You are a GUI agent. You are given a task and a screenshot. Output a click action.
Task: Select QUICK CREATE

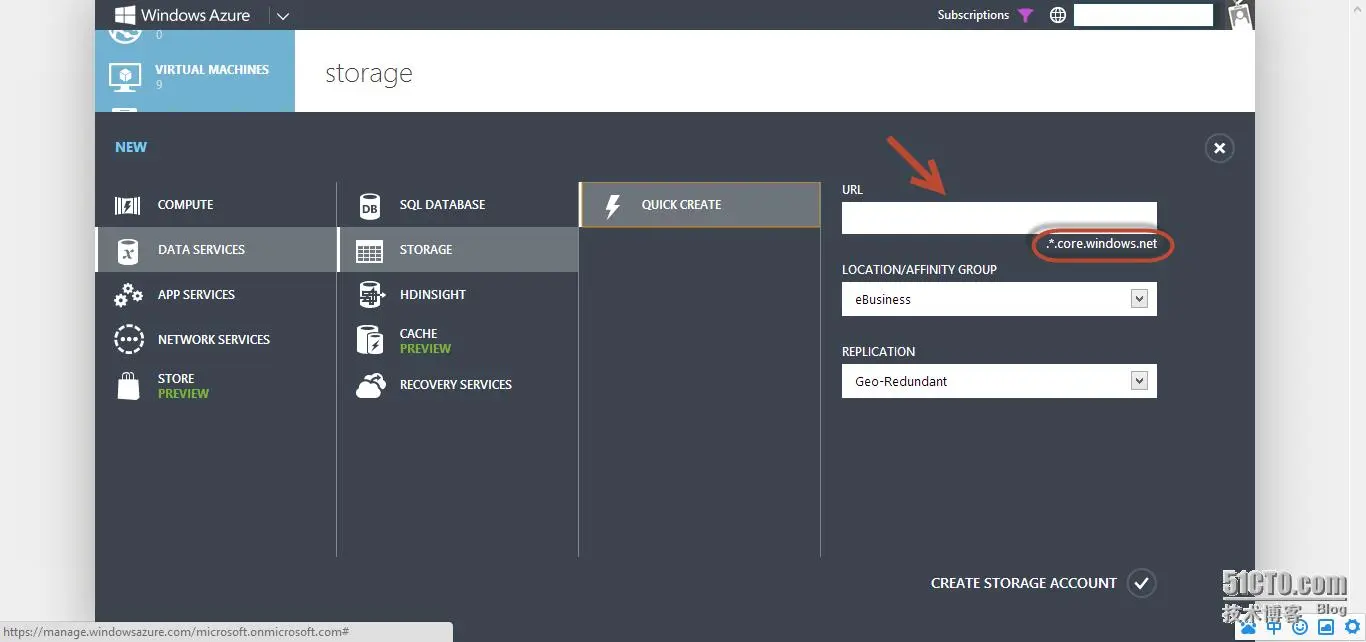(700, 205)
